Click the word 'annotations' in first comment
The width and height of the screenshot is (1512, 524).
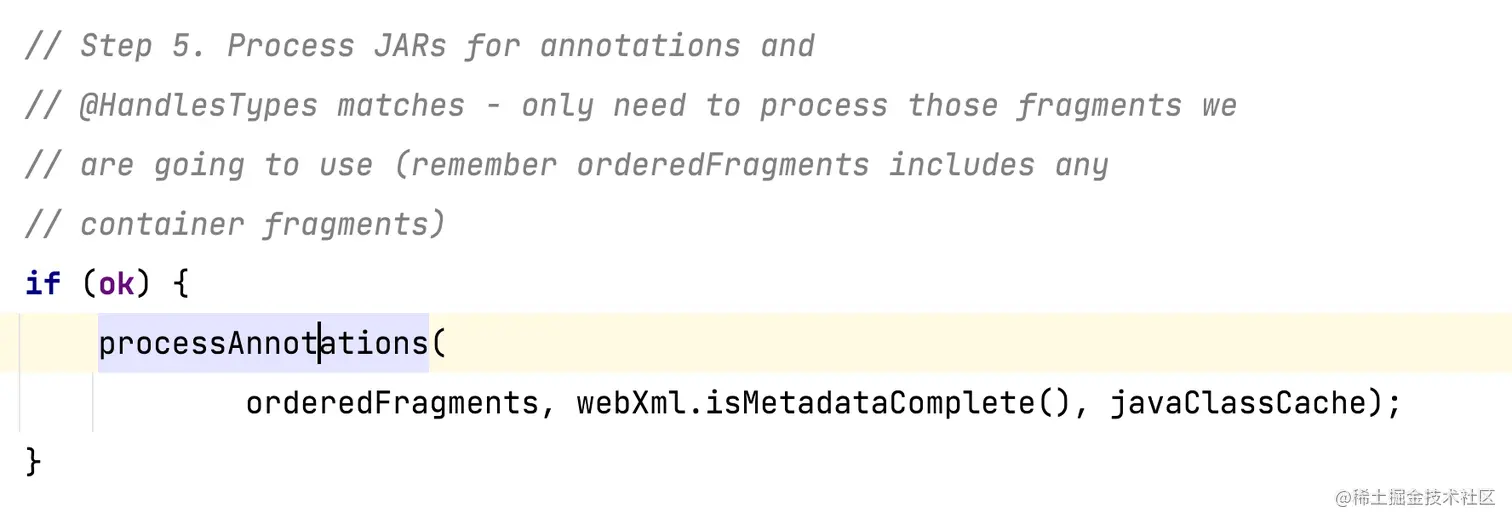[x=640, y=46]
